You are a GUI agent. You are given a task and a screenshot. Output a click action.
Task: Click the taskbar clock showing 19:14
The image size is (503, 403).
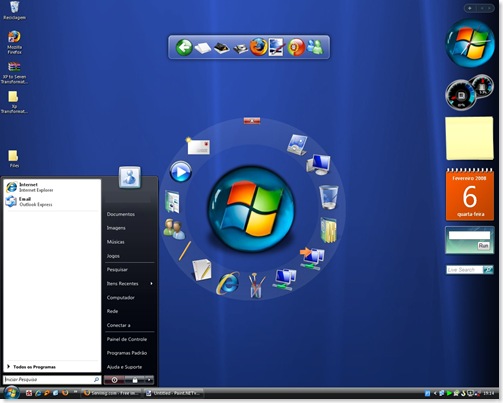pyautogui.click(x=488, y=394)
